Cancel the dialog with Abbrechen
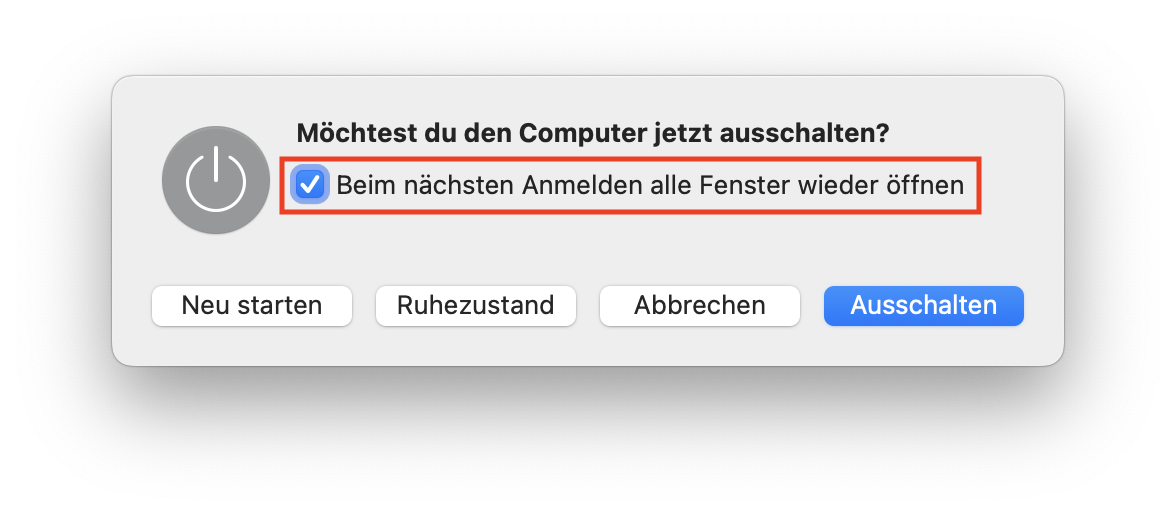 (700, 306)
